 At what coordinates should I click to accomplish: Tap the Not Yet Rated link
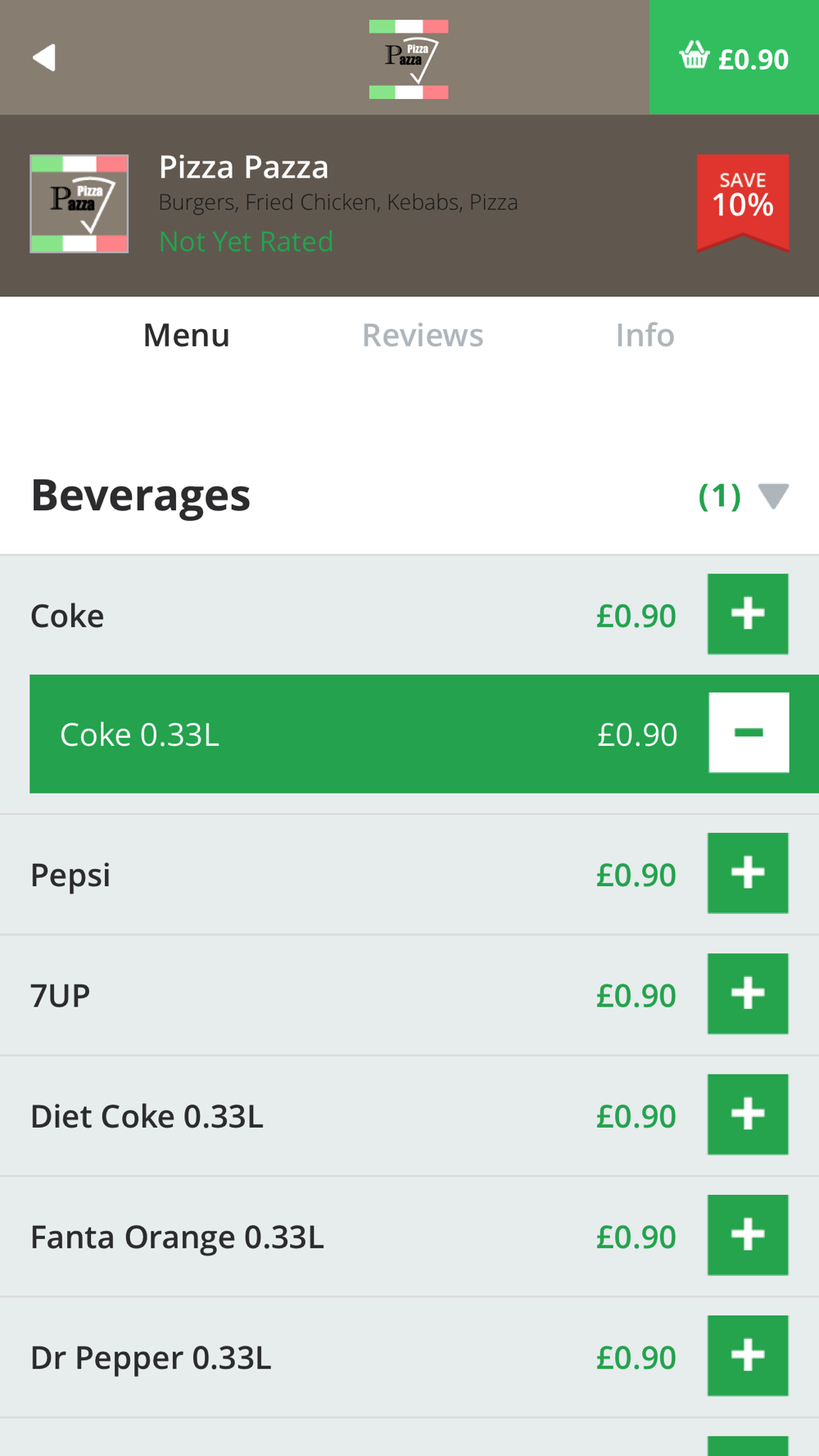tap(246, 242)
